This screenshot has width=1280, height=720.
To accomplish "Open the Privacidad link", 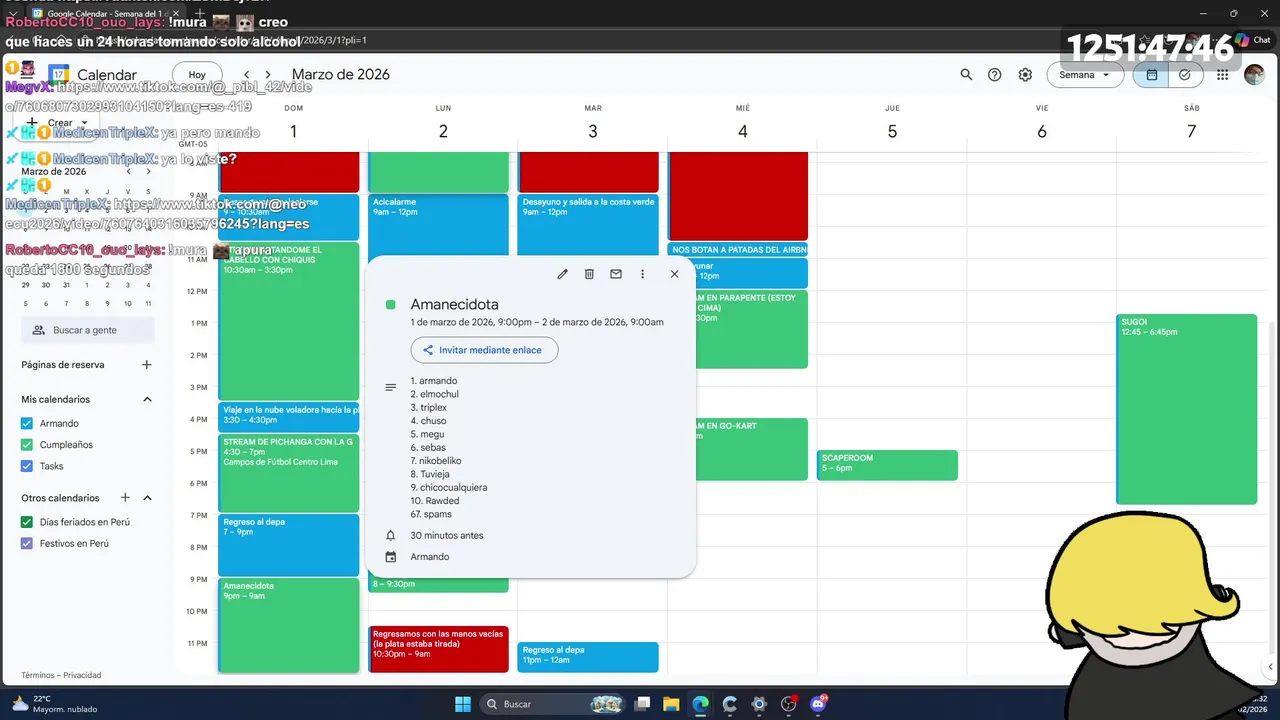I will (x=82, y=675).
